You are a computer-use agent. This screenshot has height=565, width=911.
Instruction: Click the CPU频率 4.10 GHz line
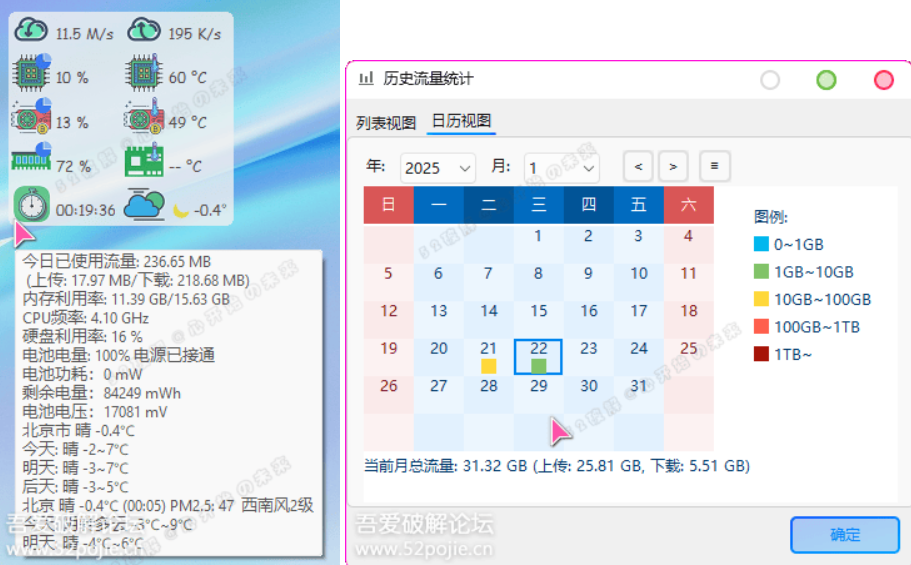[85, 318]
